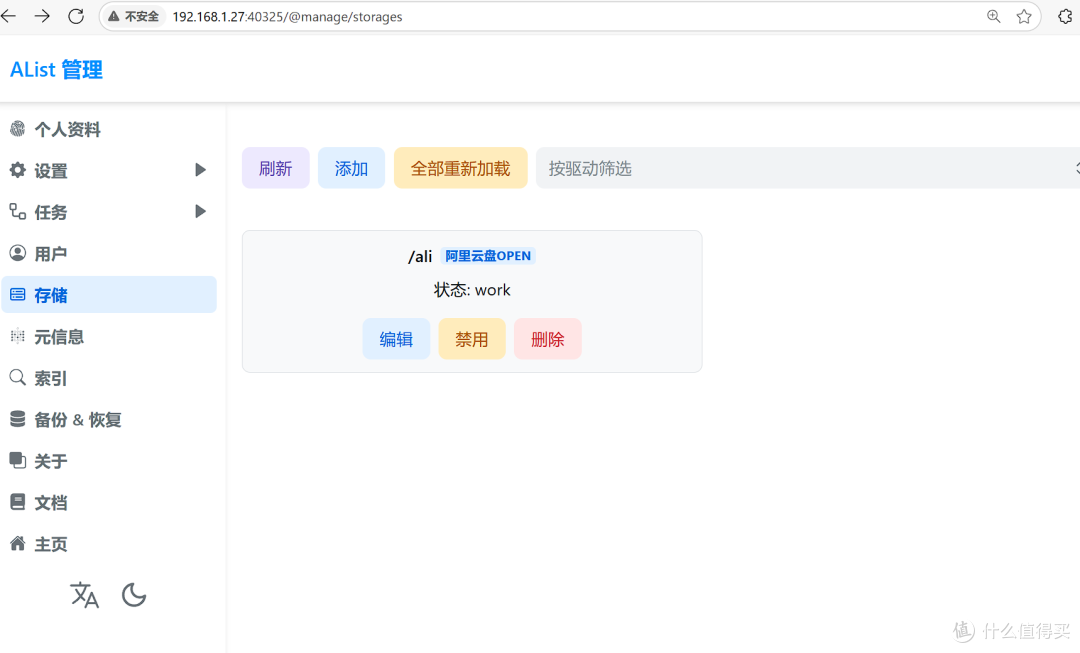Click the house icon beside 主页
This screenshot has width=1080, height=653.
(x=17, y=543)
